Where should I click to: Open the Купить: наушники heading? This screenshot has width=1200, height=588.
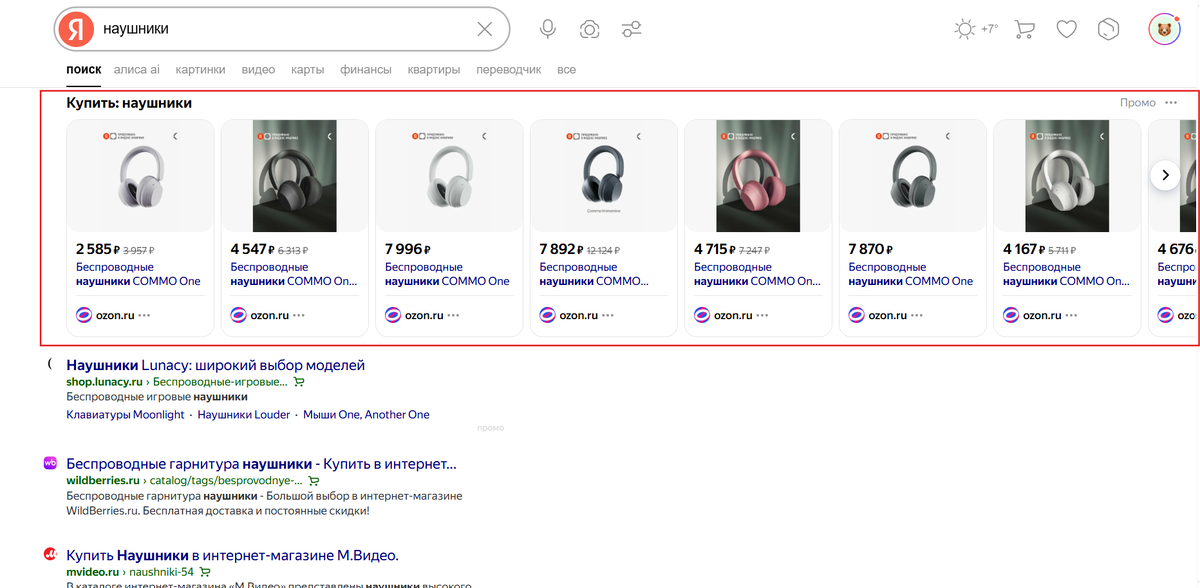click(x=129, y=103)
